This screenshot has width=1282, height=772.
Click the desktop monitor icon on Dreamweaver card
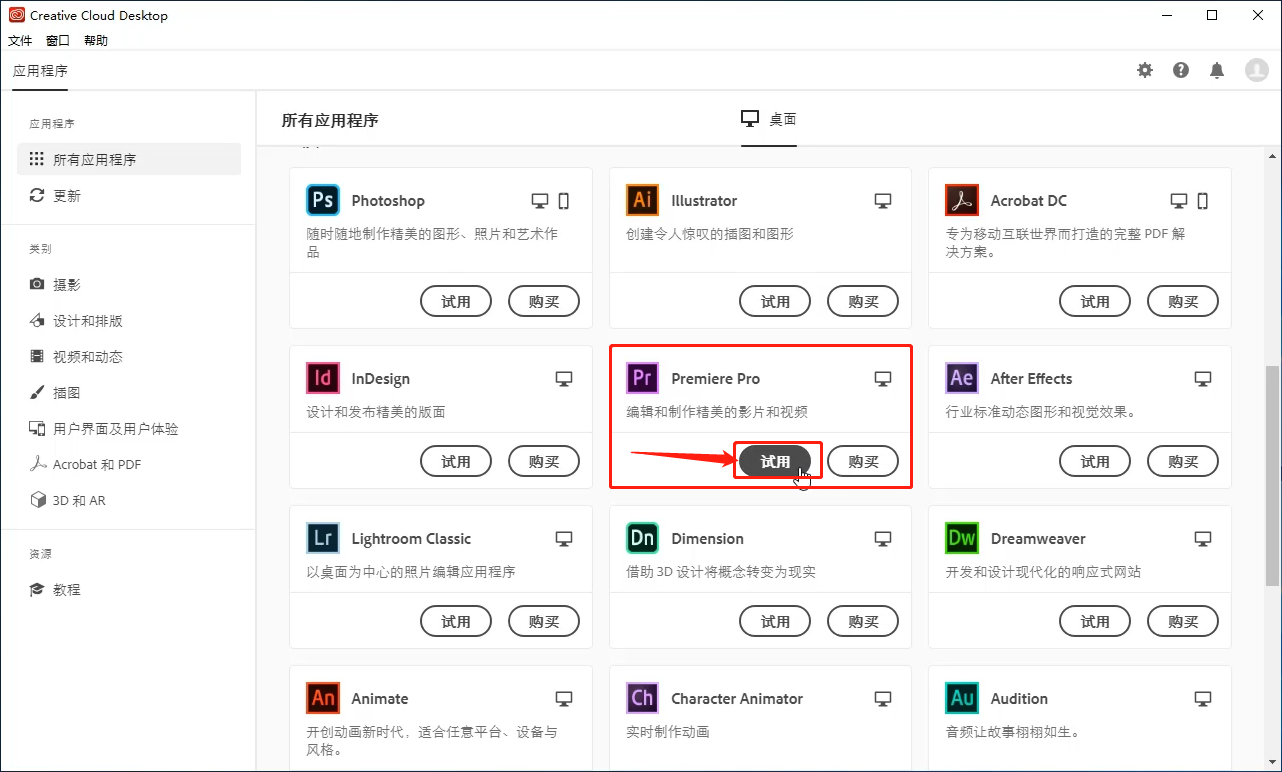(x=1203, y=539)
